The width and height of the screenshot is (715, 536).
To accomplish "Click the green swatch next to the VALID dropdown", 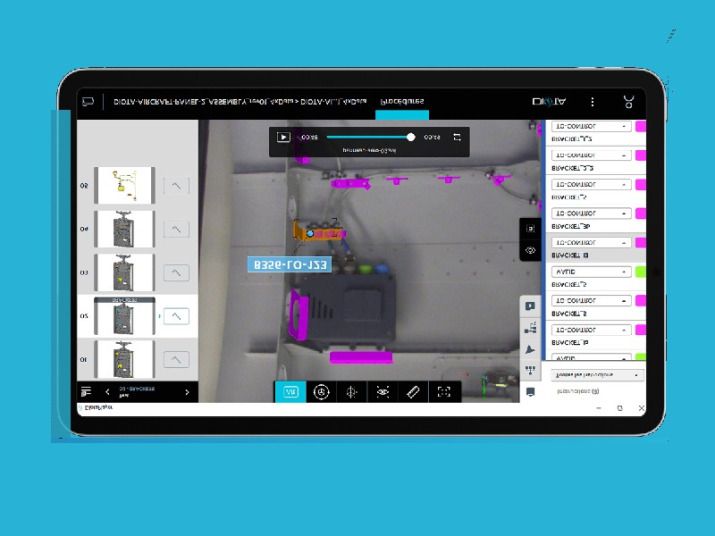I will (641, 272).
